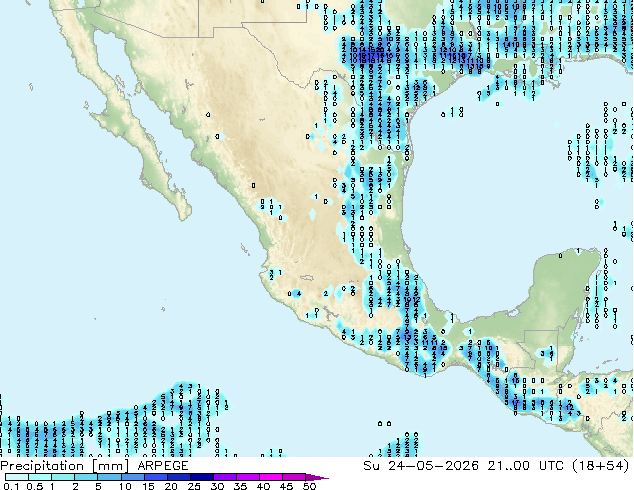
Task: Click the 10–15 mm legend color swatch
Action: 132,477
